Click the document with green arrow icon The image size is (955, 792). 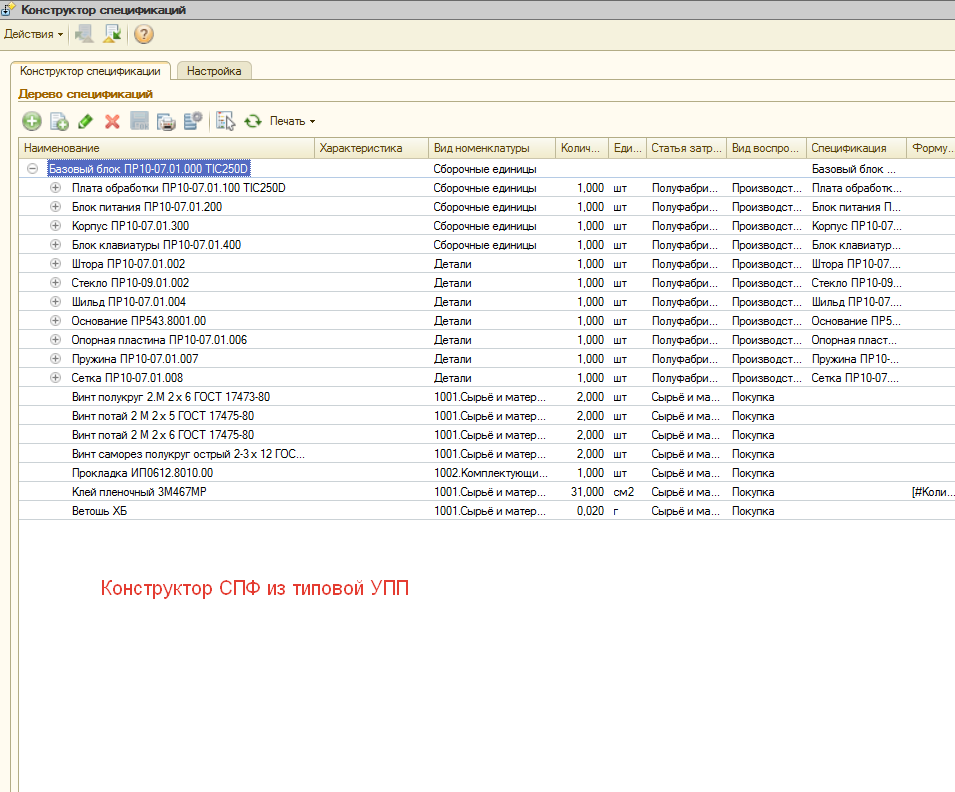click(x=113, y=34)
